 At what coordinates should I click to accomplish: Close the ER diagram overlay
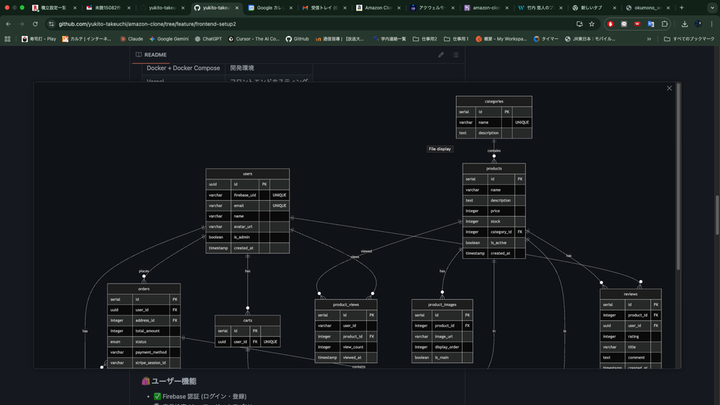pyautogui.click(x=669, y=89)
